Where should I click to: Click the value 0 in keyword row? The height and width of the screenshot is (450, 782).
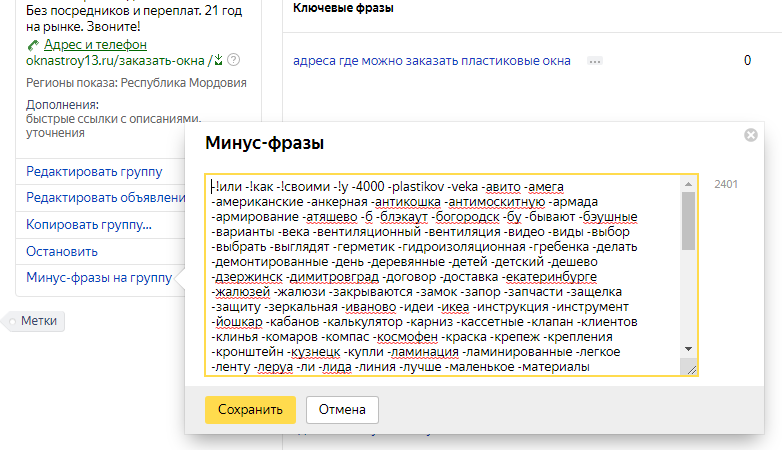[747, 60]
